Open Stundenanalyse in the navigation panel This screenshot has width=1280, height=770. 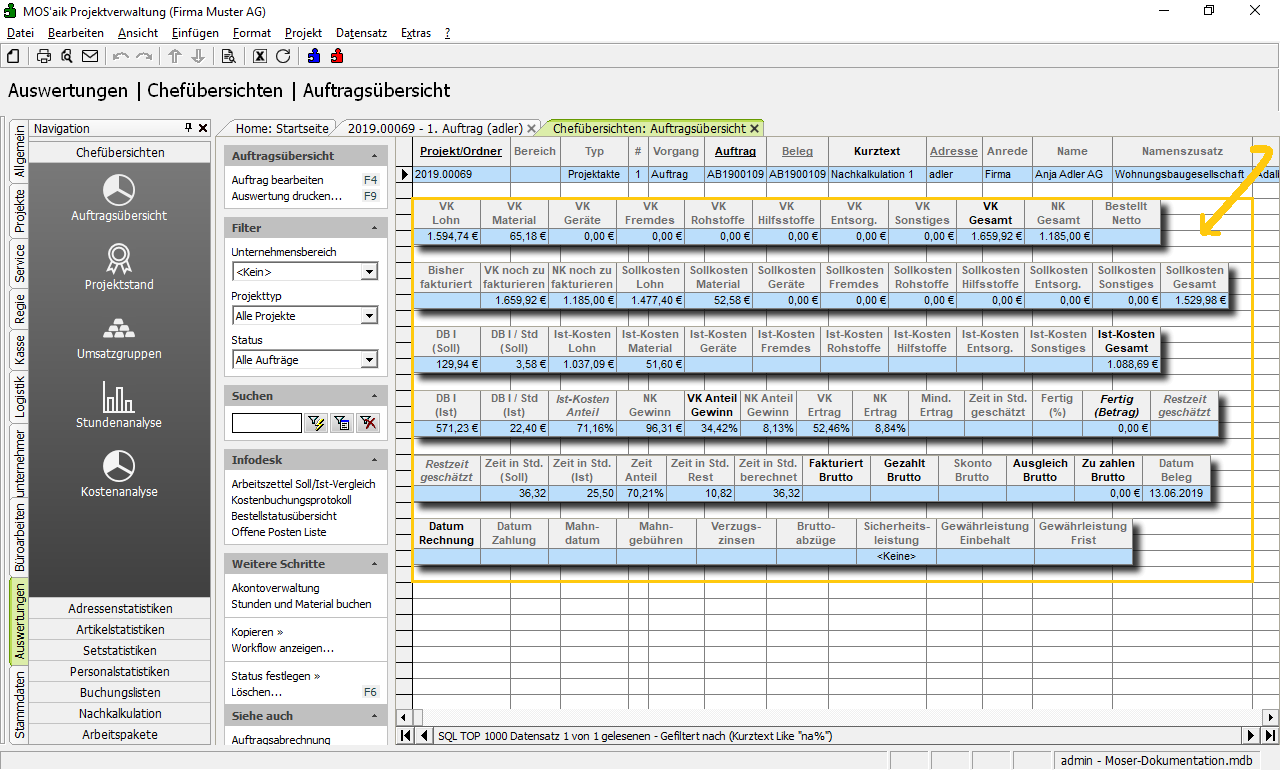[x=119, y=404]
